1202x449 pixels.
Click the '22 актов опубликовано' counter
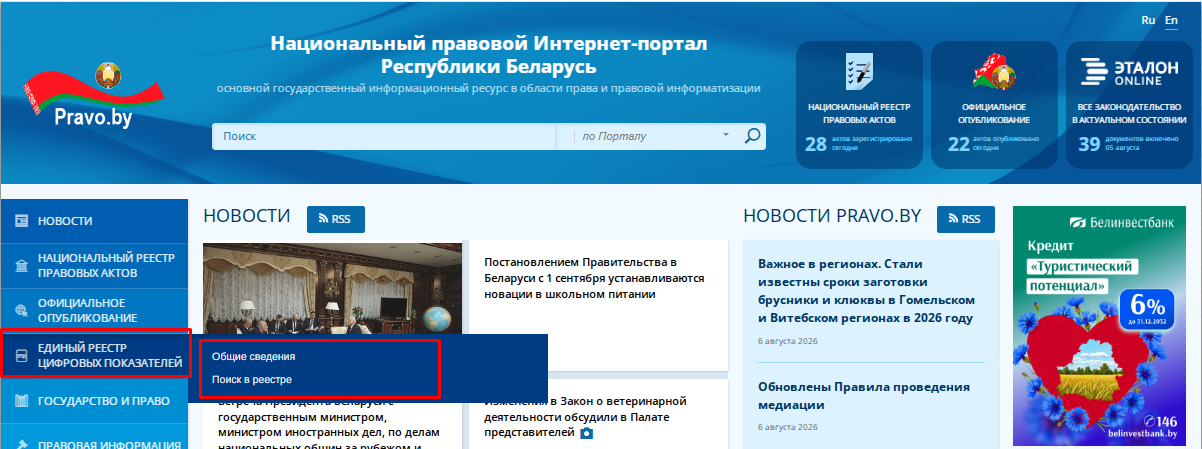pyautogui.click(x=994, y=144)
